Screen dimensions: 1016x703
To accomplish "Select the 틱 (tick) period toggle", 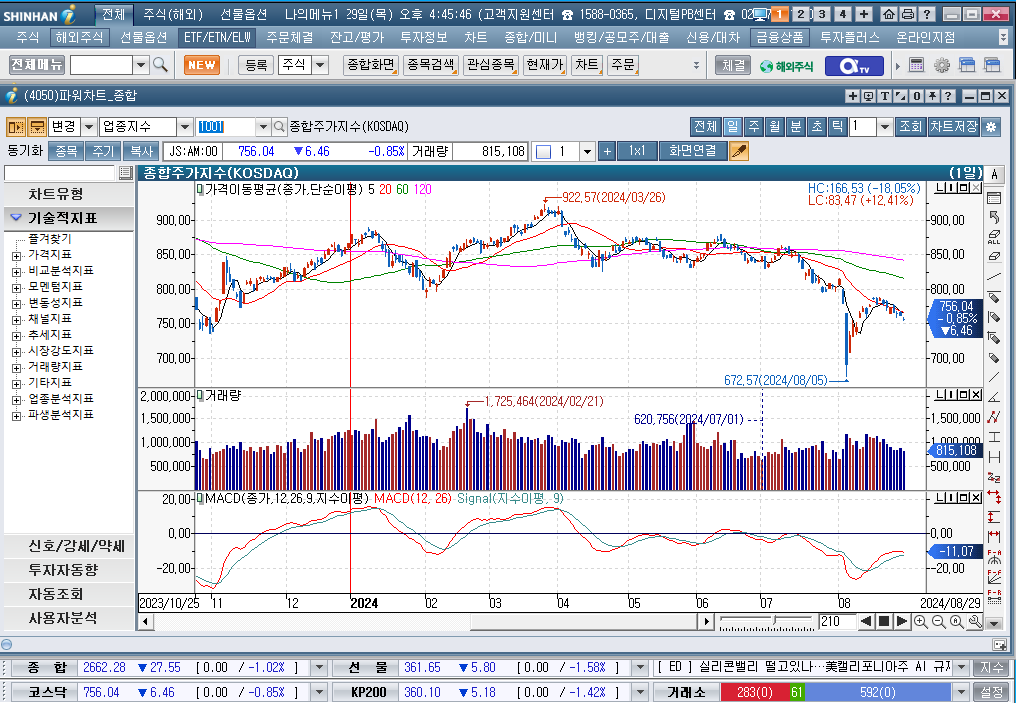I will click(838, 126).
